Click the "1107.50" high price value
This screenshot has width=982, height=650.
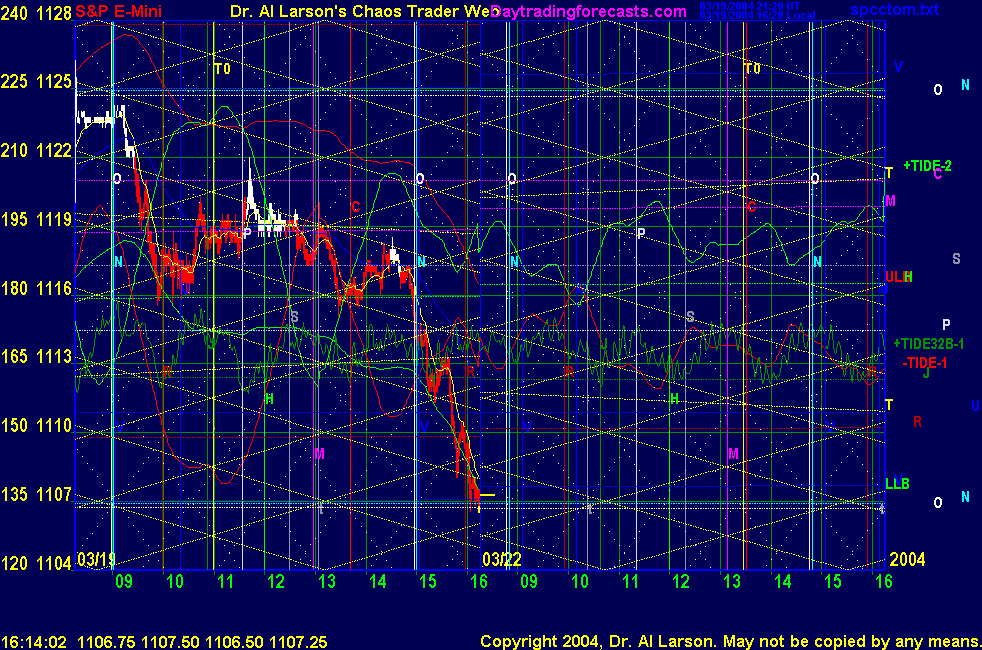(170, 642)
